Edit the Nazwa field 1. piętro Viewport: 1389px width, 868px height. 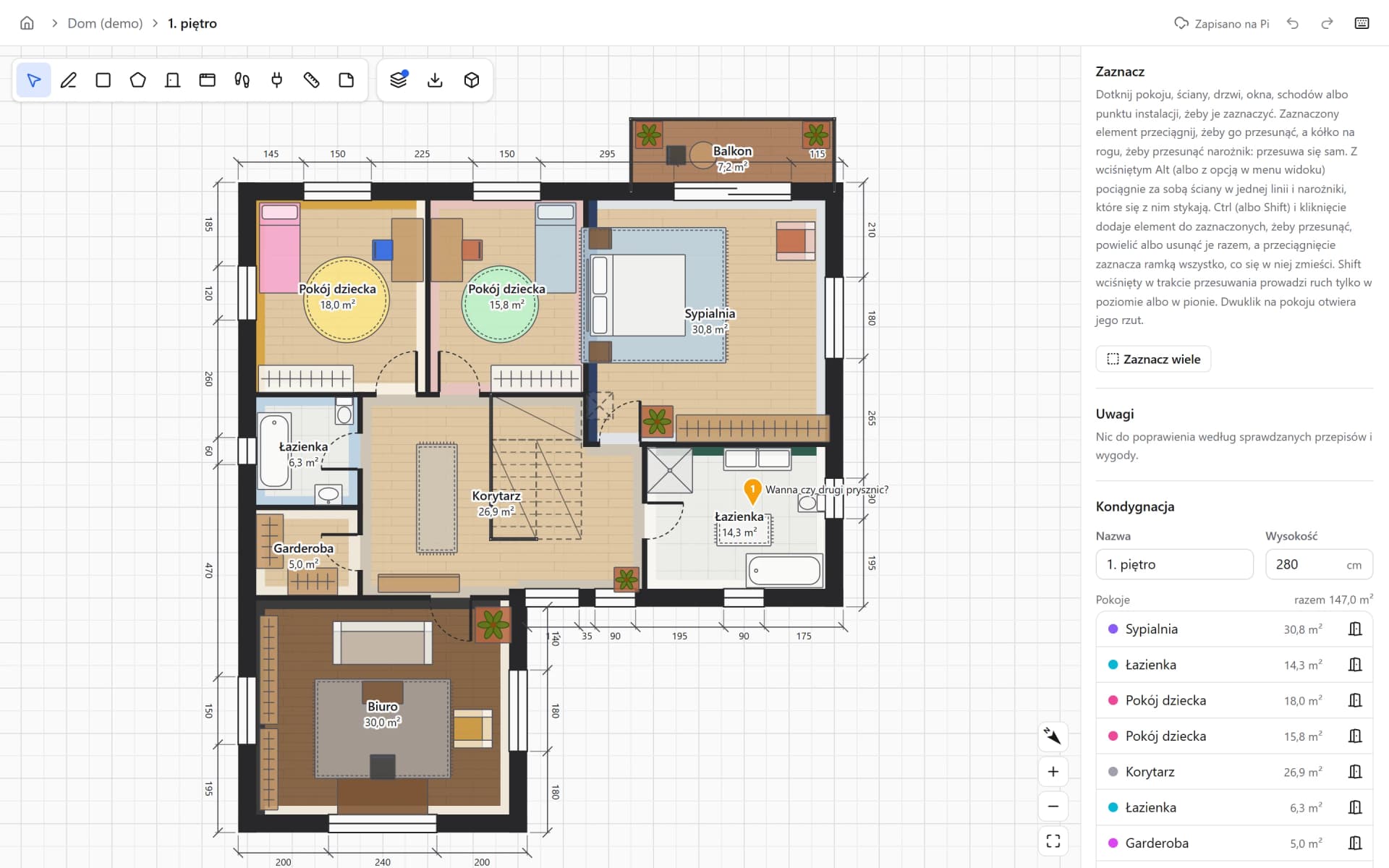click(1174, 564)
